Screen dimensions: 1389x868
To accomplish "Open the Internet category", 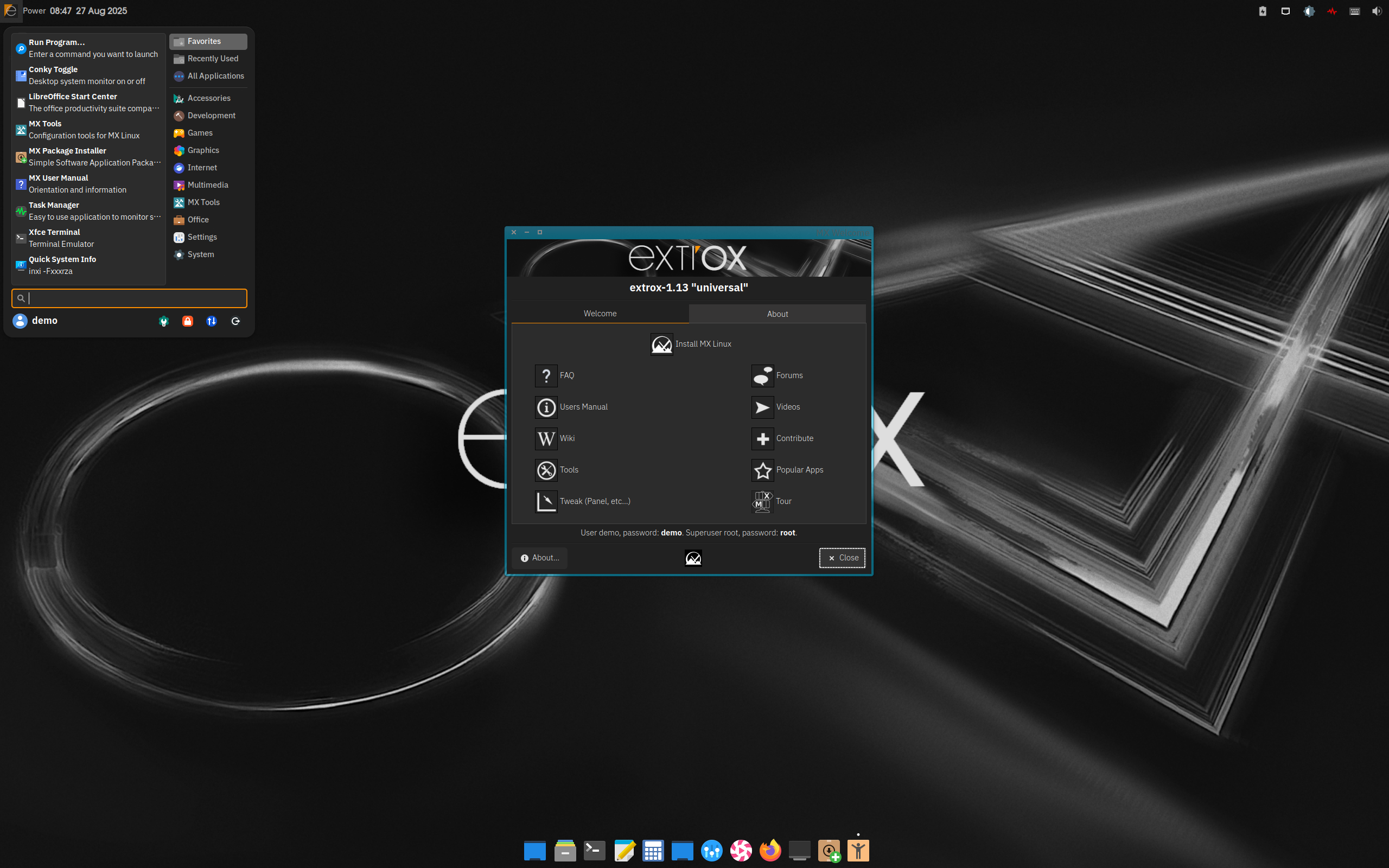I will point(208,168).
